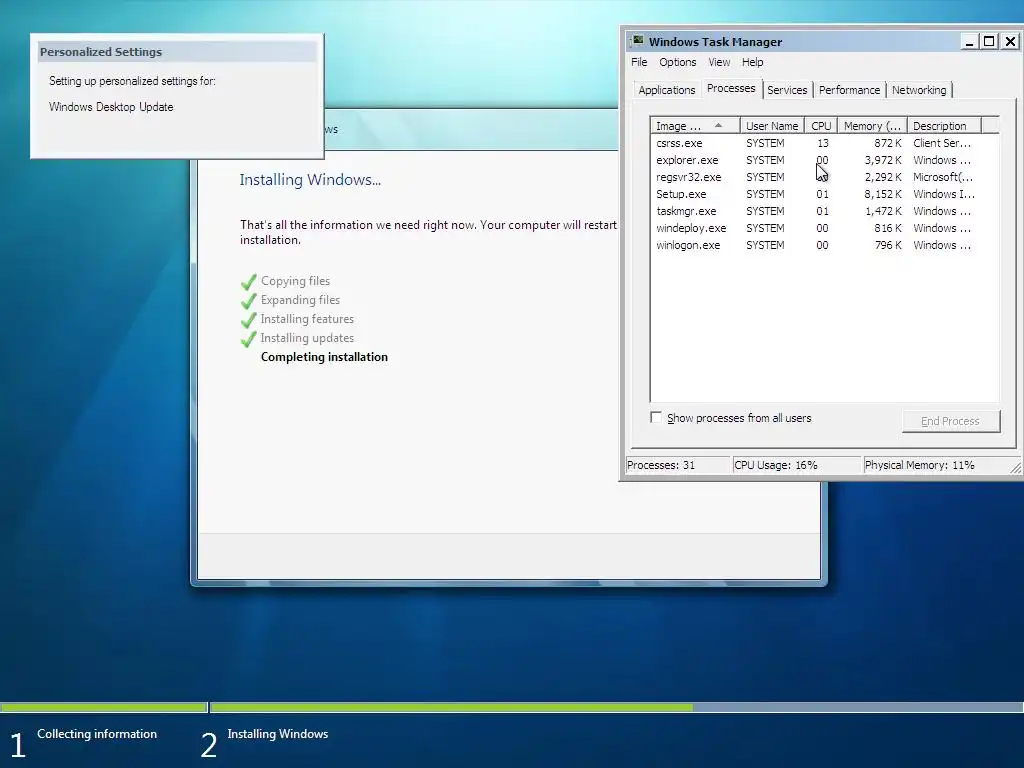Click the 872 K memory value
The height and width of the screenshot is (768, 1024).
click(x=888, y=143)
